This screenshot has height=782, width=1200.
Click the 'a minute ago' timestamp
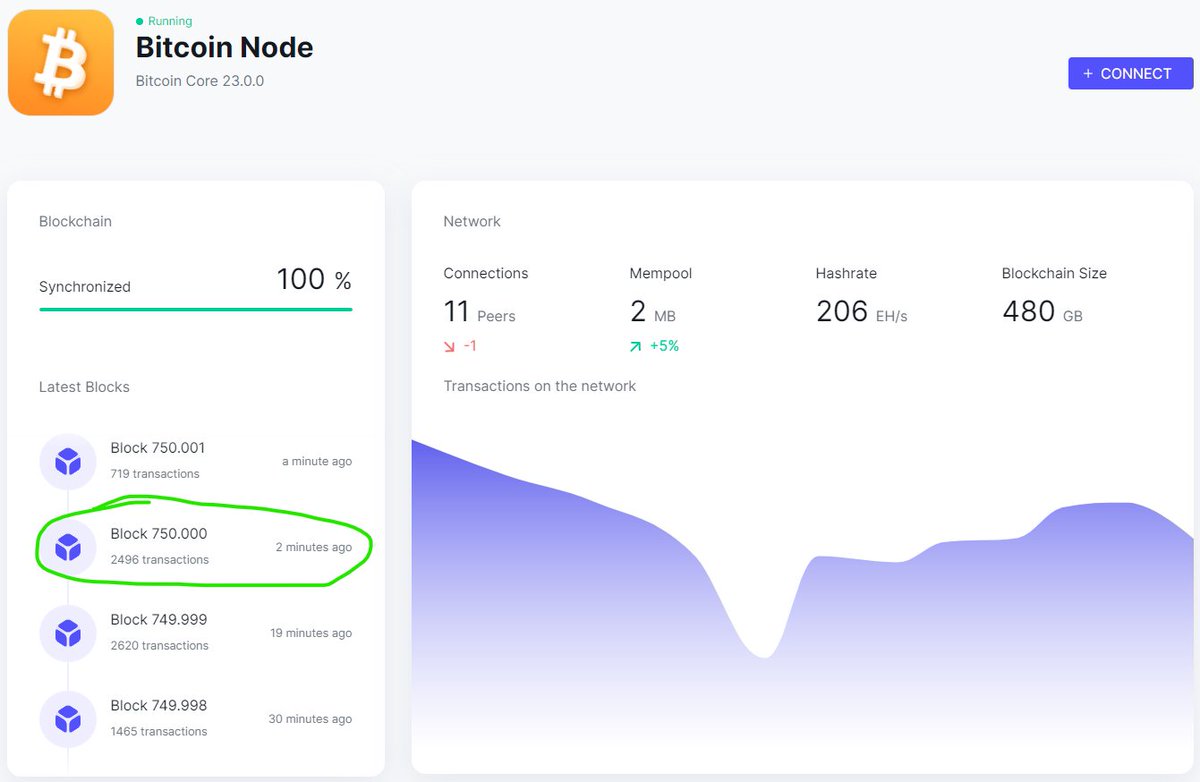pos(317,462)
